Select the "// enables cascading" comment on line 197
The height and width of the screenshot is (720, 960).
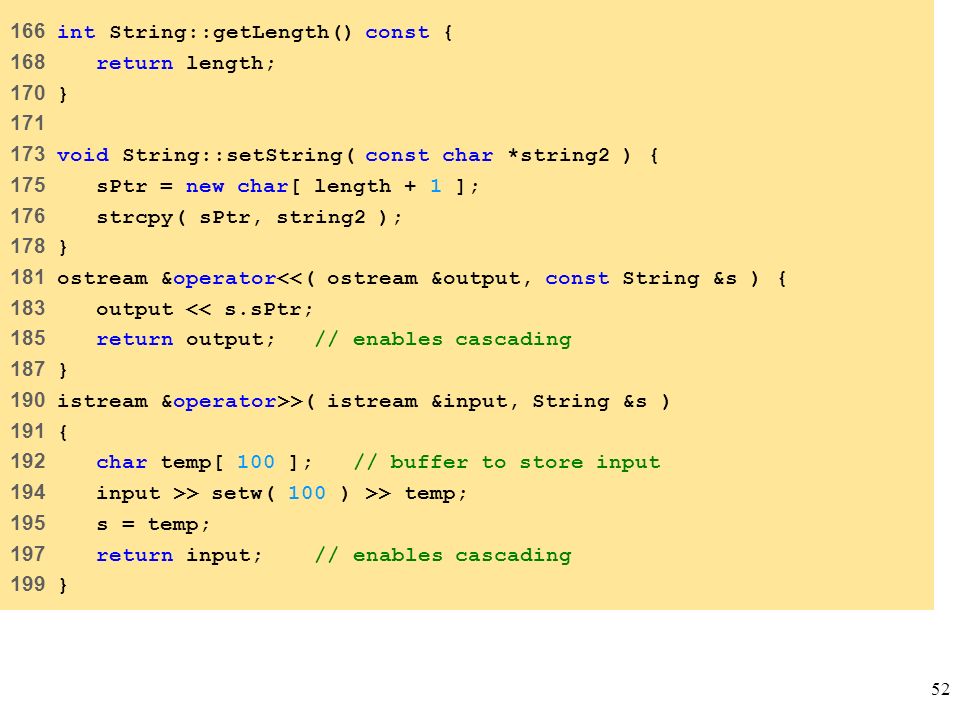click(x=443, y=555)
